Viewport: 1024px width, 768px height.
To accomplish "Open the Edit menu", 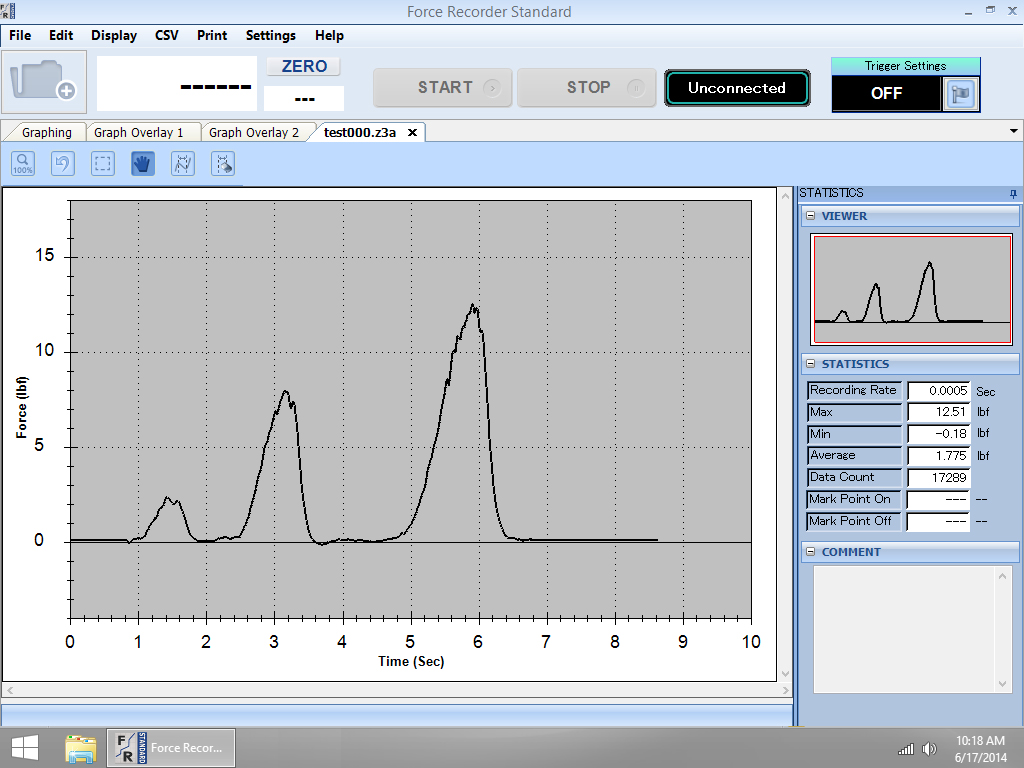I will tap(61, 35).
